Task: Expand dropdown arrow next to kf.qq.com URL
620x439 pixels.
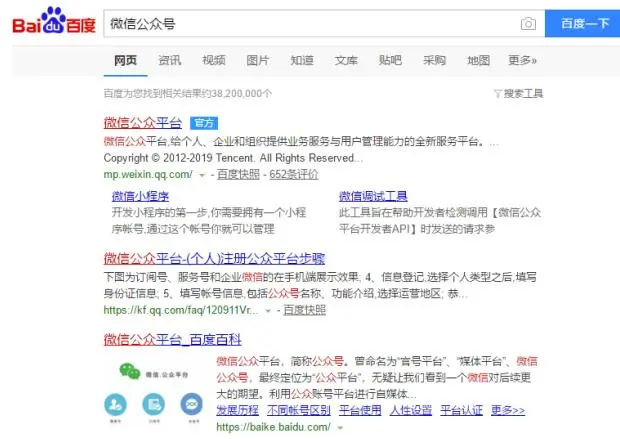Action: point(268,311)
